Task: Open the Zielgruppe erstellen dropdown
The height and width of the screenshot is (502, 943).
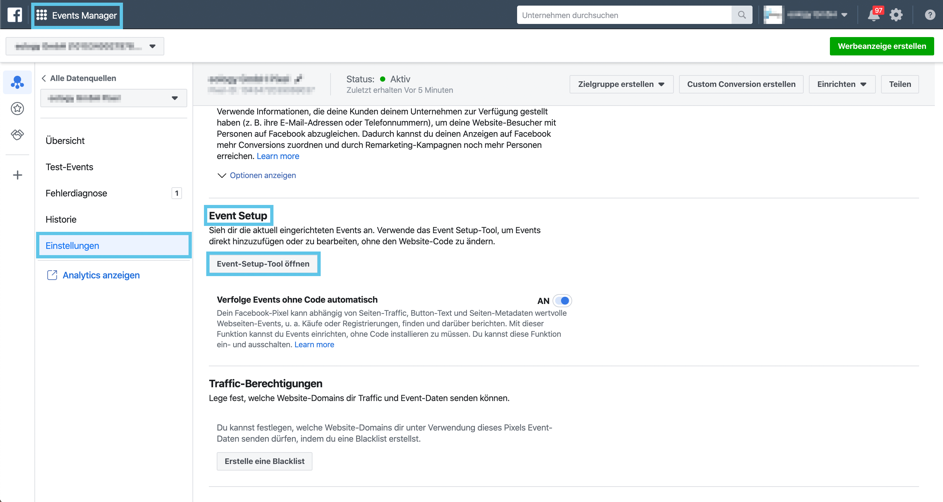Action: point(621,84)
